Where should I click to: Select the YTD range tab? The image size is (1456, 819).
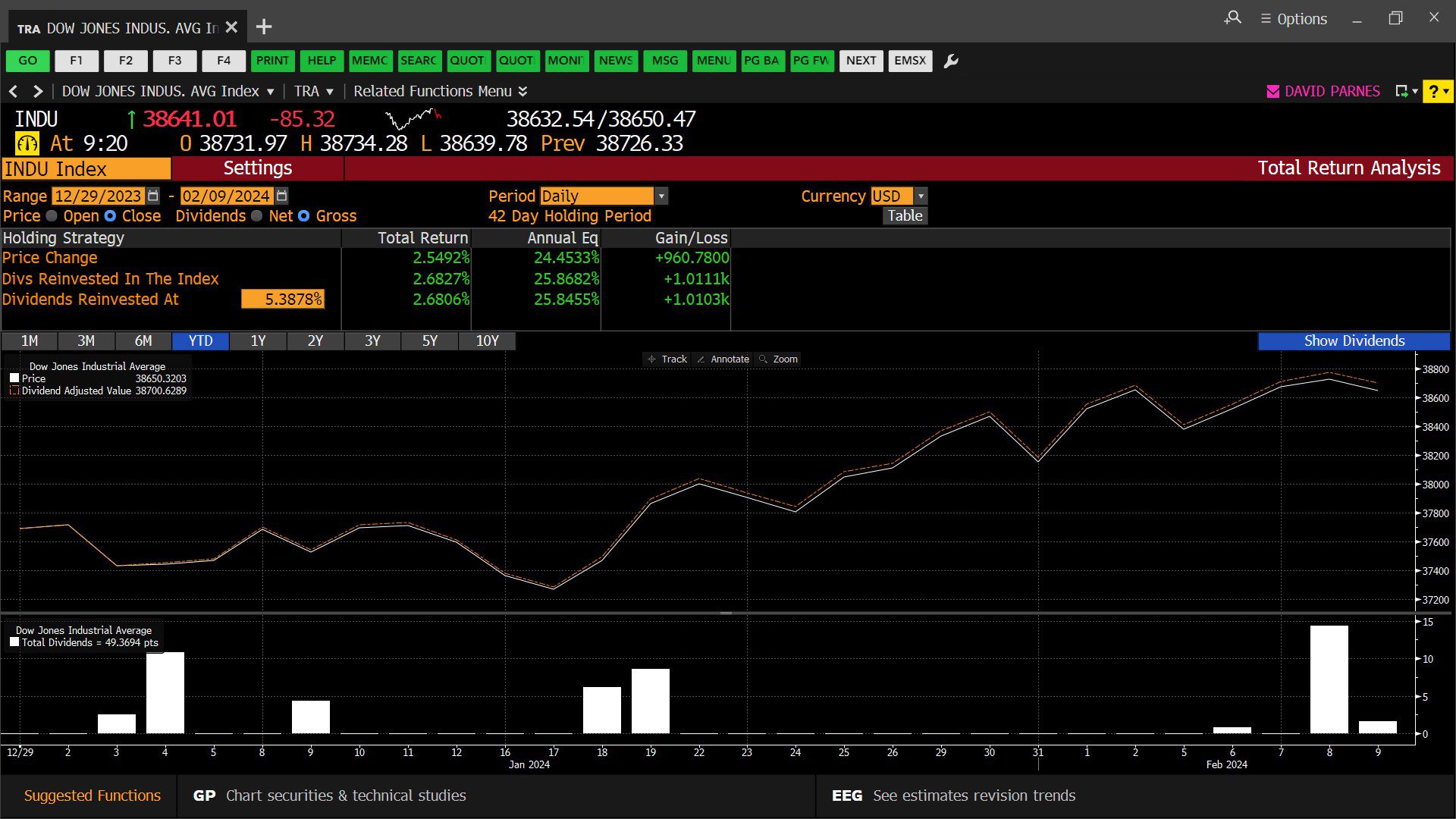(200, 341)
